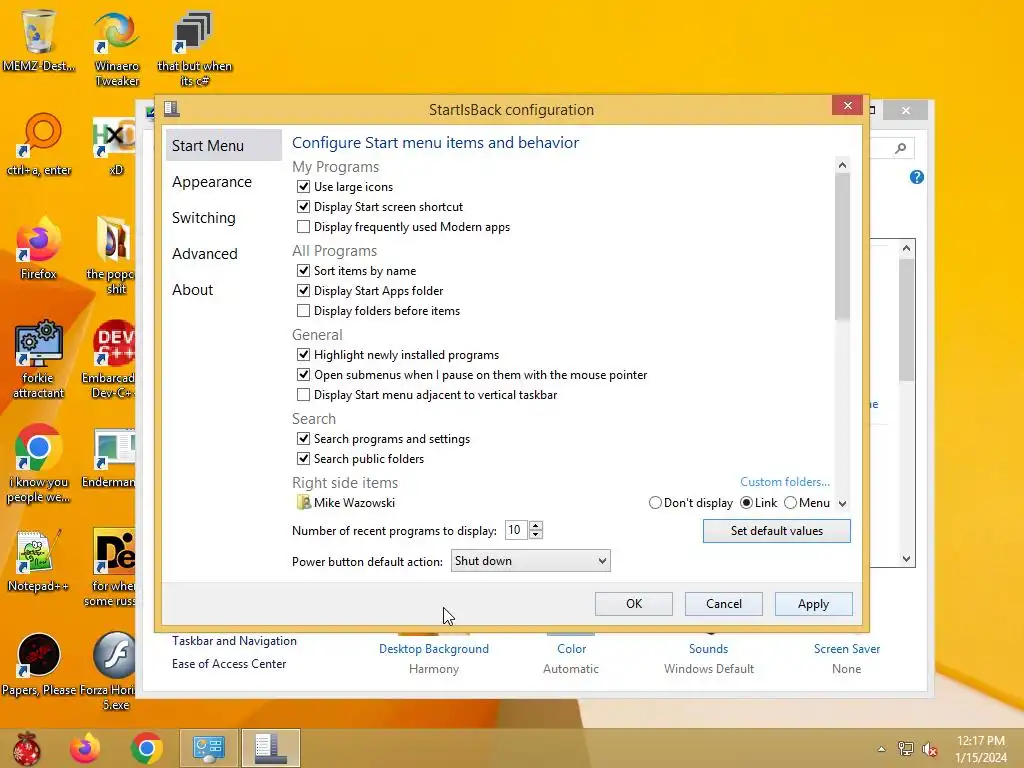The height and width of the screenshot is (768, 1024).
Task: Open the Start Menu settings tab
Action: tap(223, 146)
